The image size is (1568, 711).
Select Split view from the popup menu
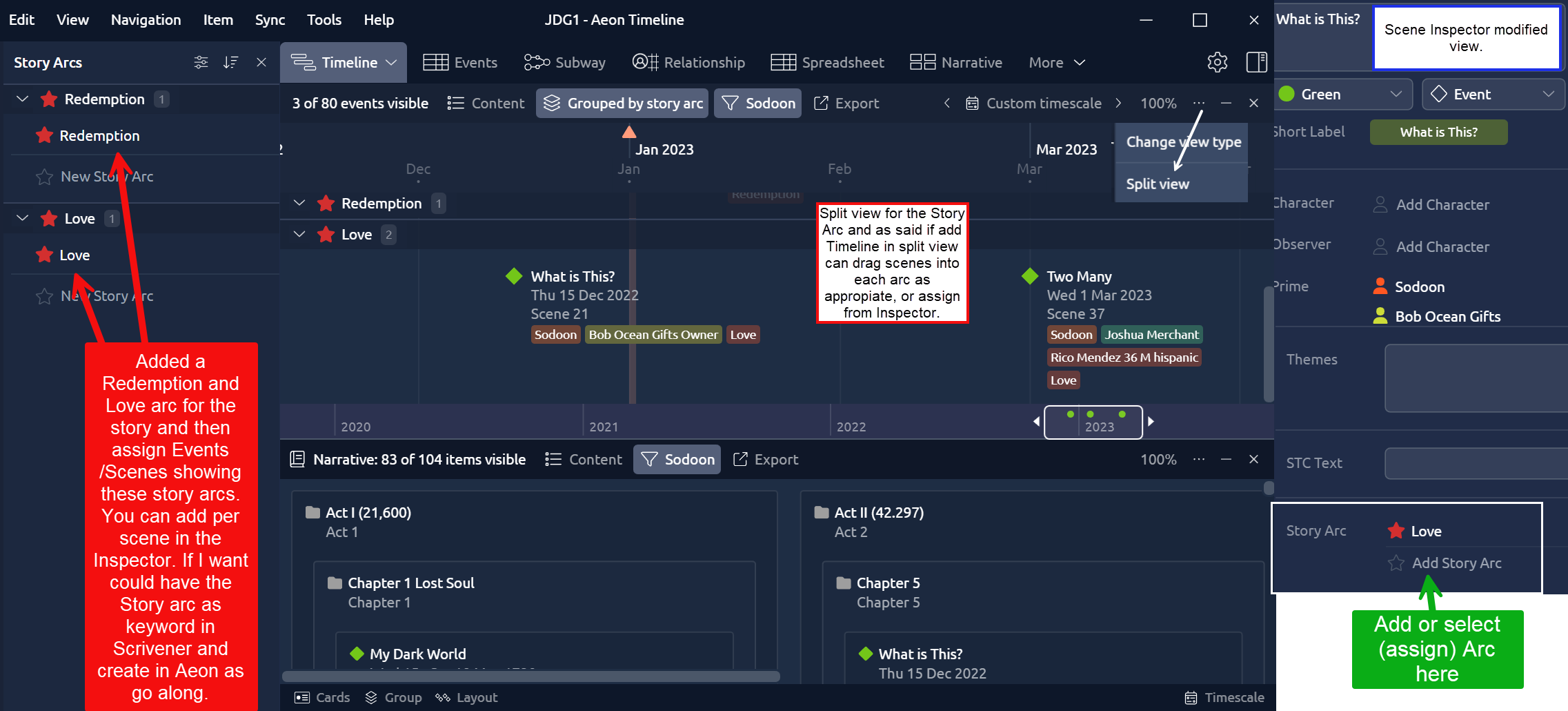[1158, 184]
